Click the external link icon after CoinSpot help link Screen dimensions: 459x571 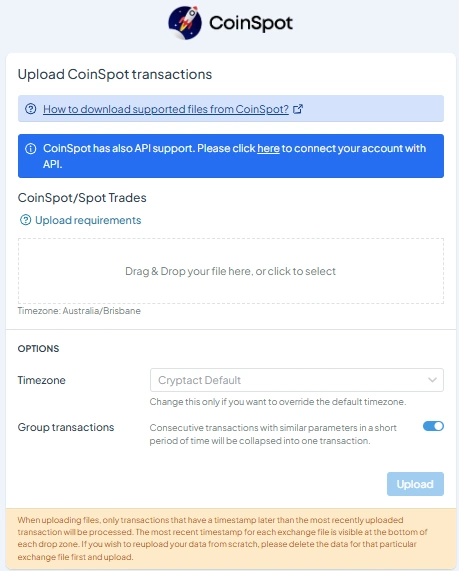[x=298, y=109]
